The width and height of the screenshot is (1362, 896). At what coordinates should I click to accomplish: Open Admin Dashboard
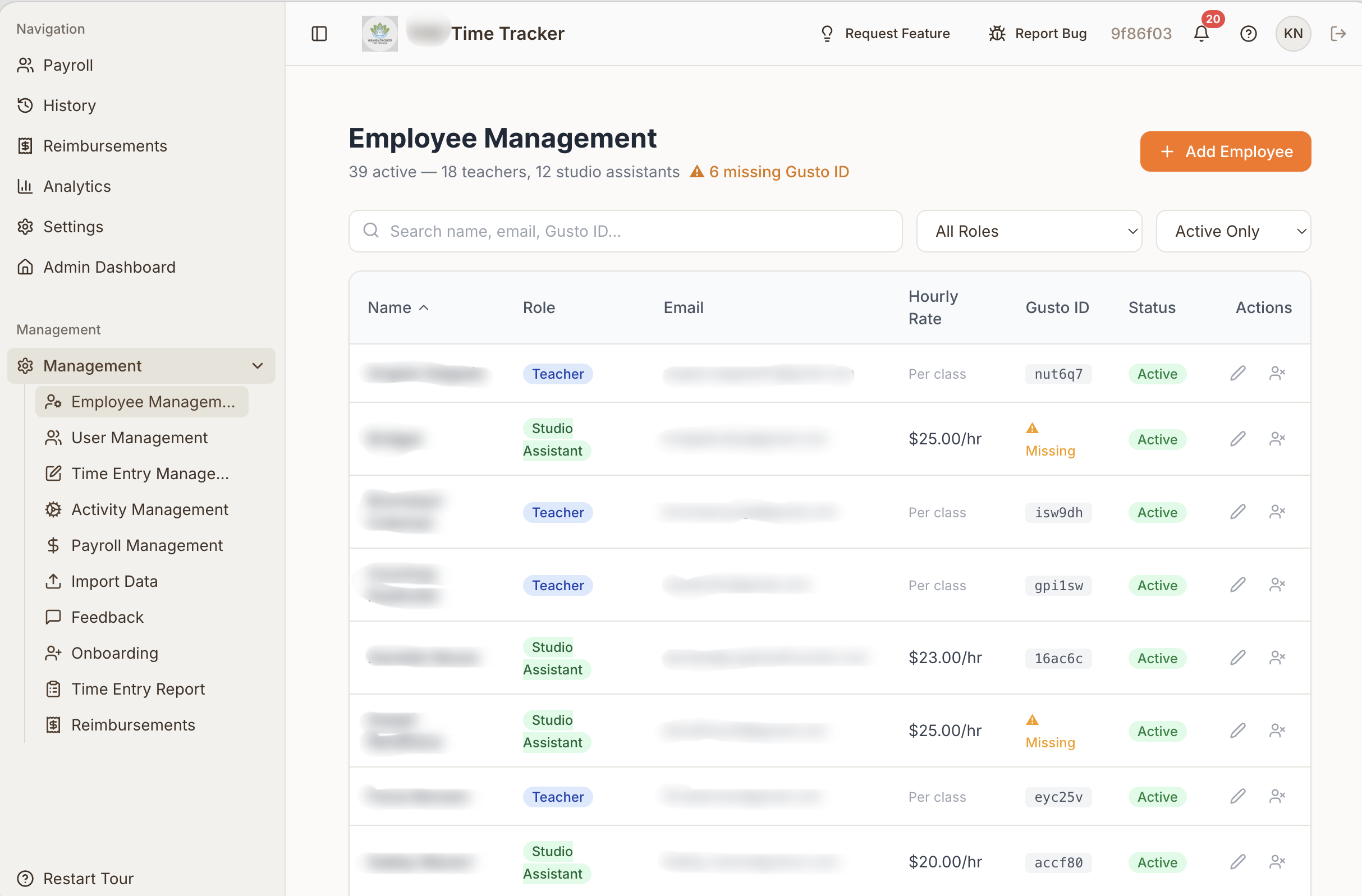point(96,267)
